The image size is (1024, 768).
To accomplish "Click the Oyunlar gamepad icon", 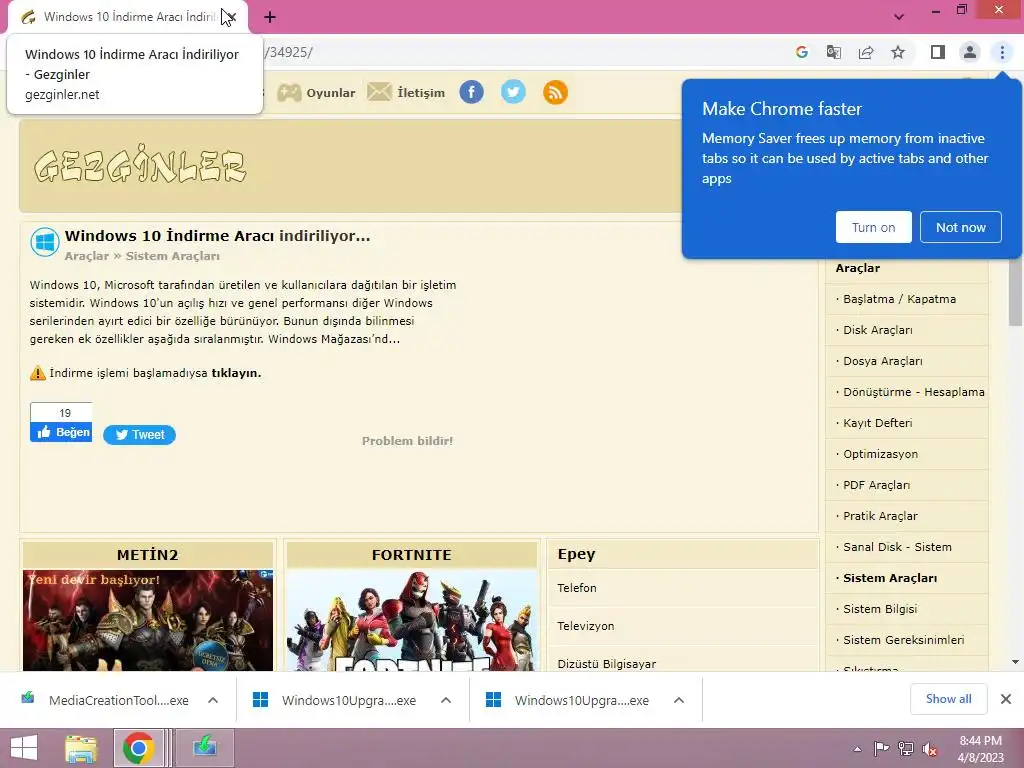I will [289, 93].
